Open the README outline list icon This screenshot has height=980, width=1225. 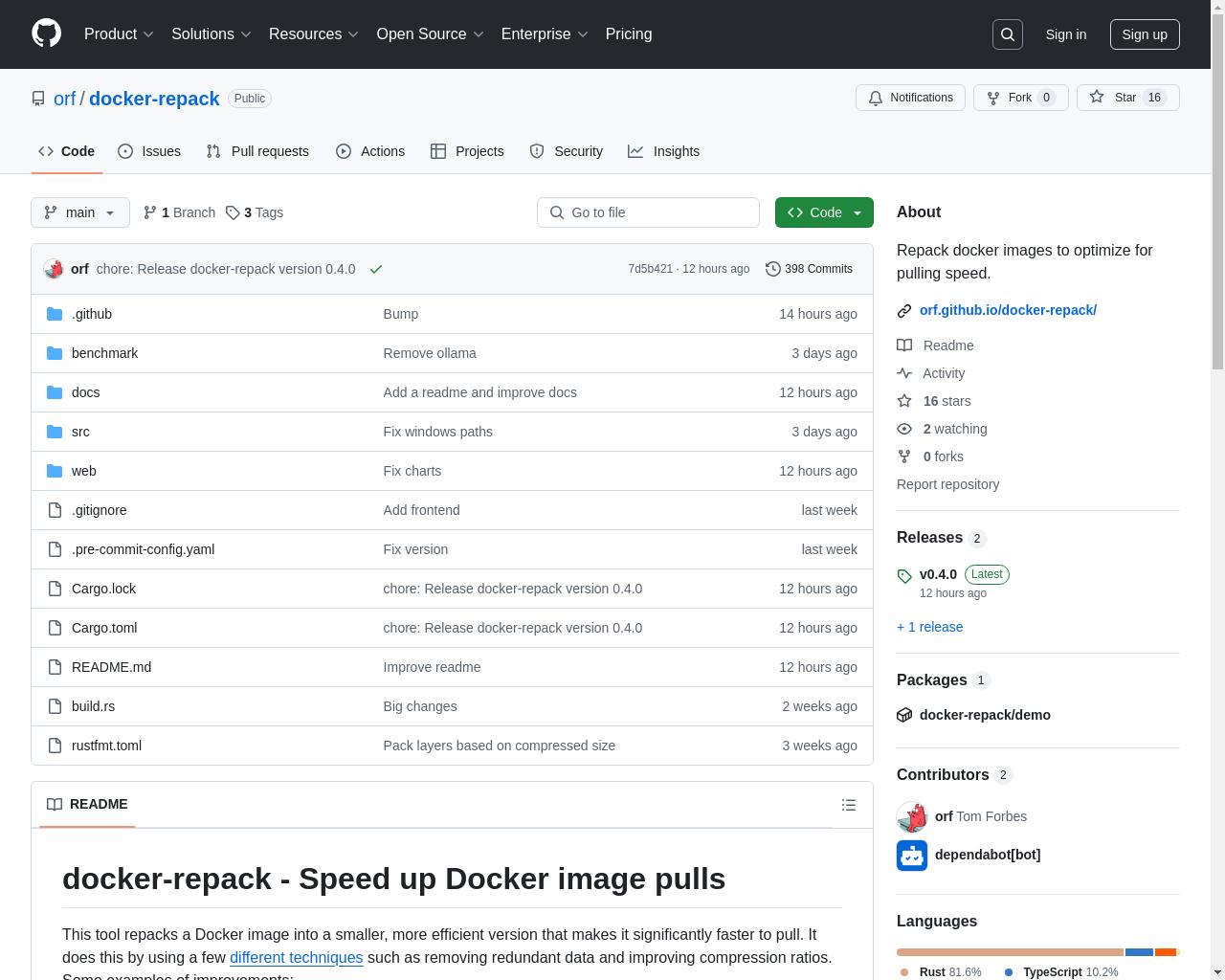pyautogui.click(x=849, y=805)
